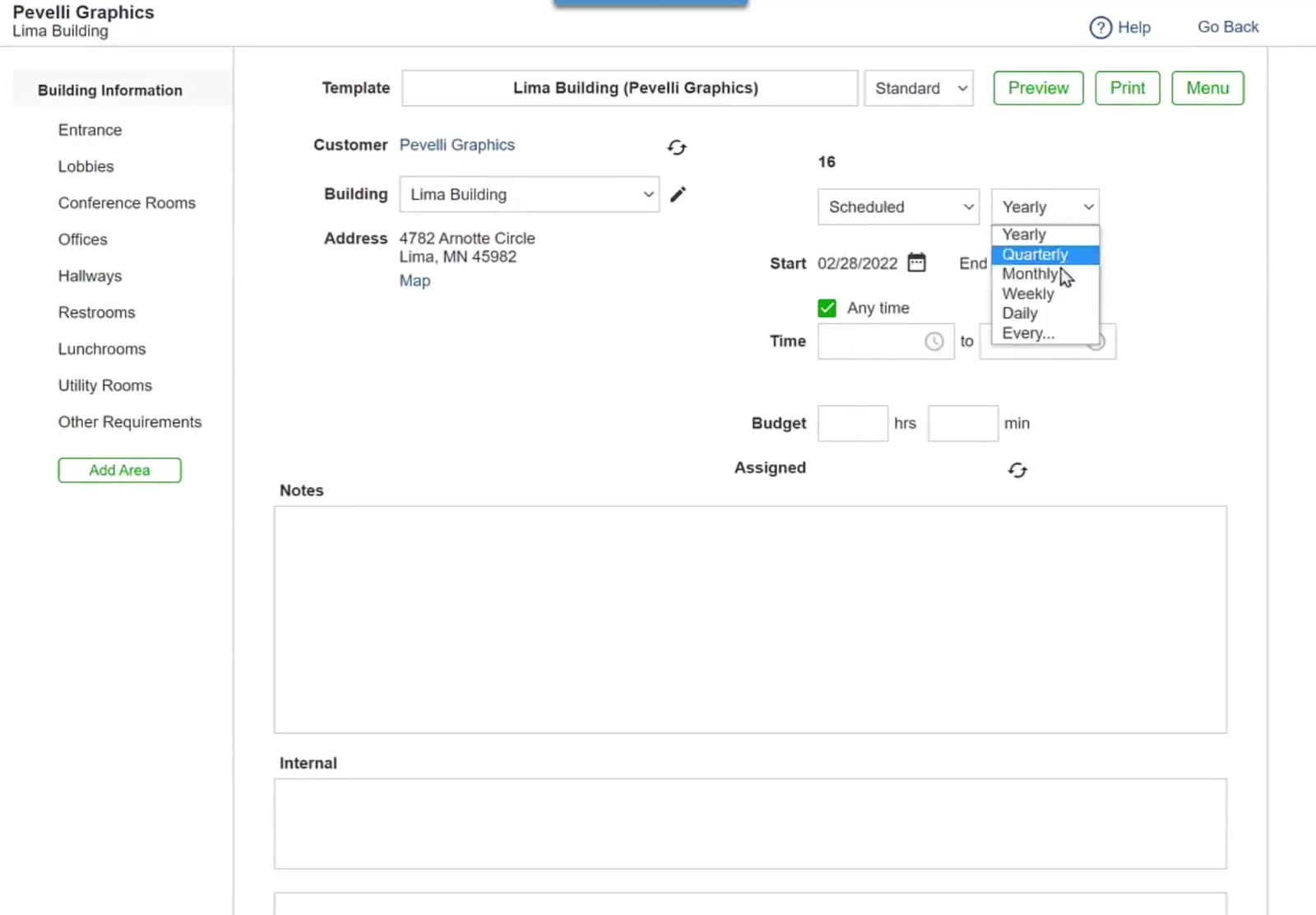Go to Entrance area
The height and width of the screenshot is (915, 1316).
tap(90, 130)
